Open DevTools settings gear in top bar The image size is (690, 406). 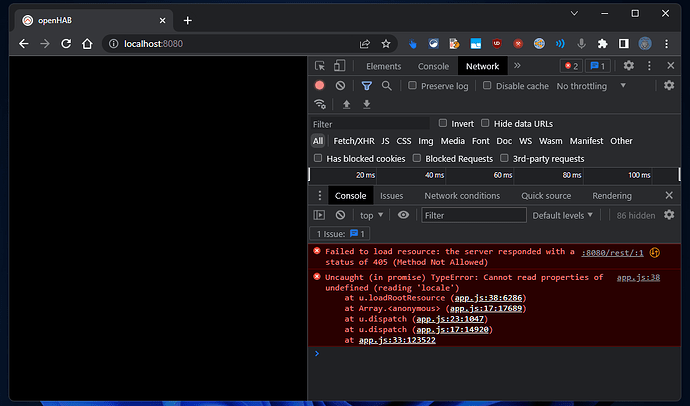pyautogui.click(x=629, y=66)
